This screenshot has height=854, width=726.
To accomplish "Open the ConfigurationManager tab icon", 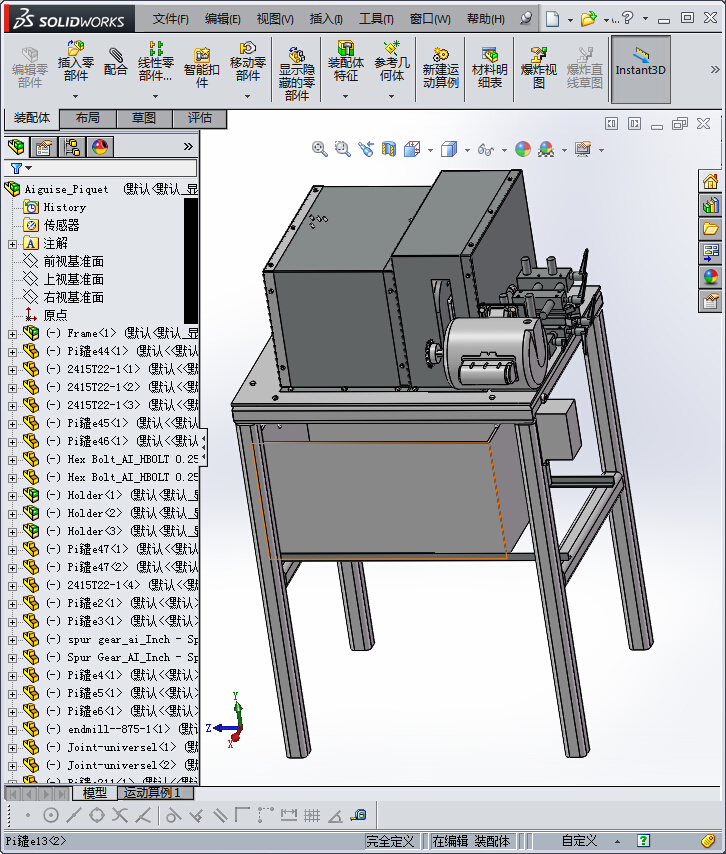I will 72,147.
